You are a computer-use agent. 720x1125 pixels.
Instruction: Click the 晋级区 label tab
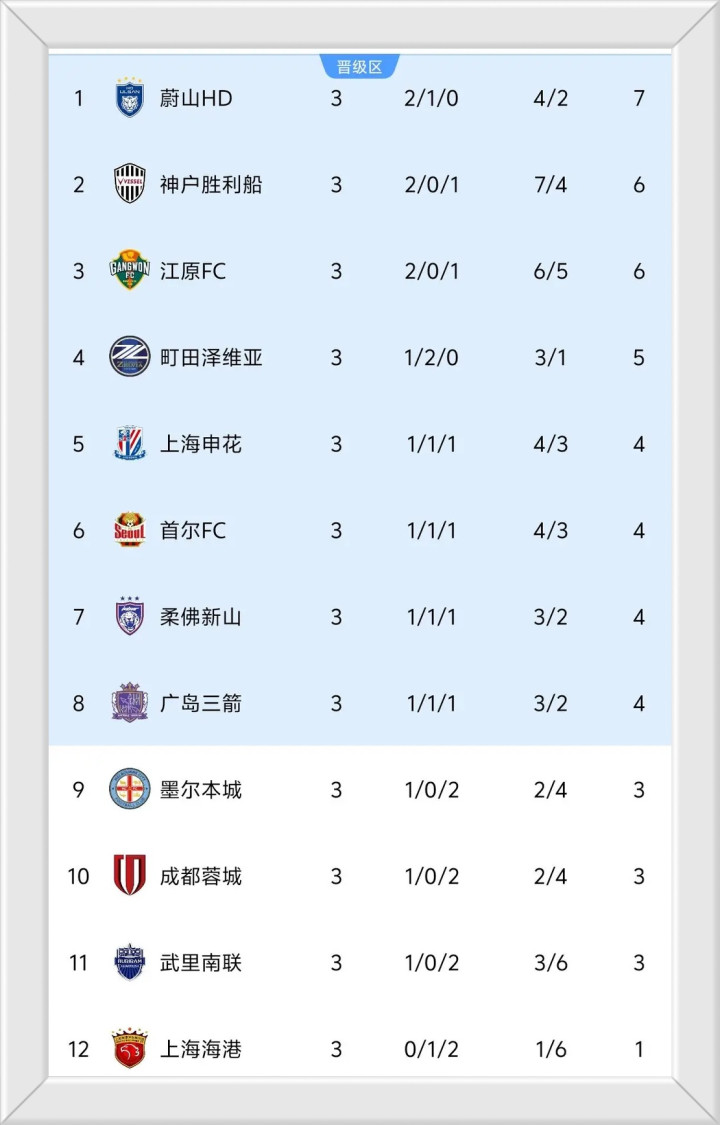[359, 67]
